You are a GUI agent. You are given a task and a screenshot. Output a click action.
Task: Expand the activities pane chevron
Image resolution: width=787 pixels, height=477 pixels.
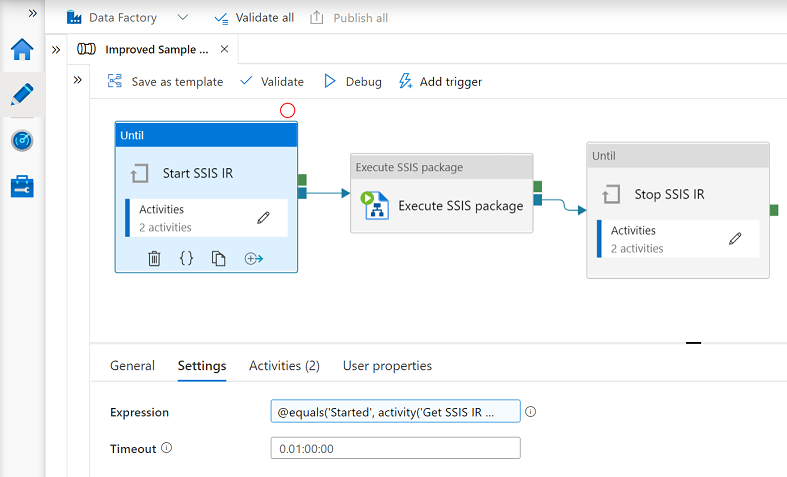click(78, 79)
